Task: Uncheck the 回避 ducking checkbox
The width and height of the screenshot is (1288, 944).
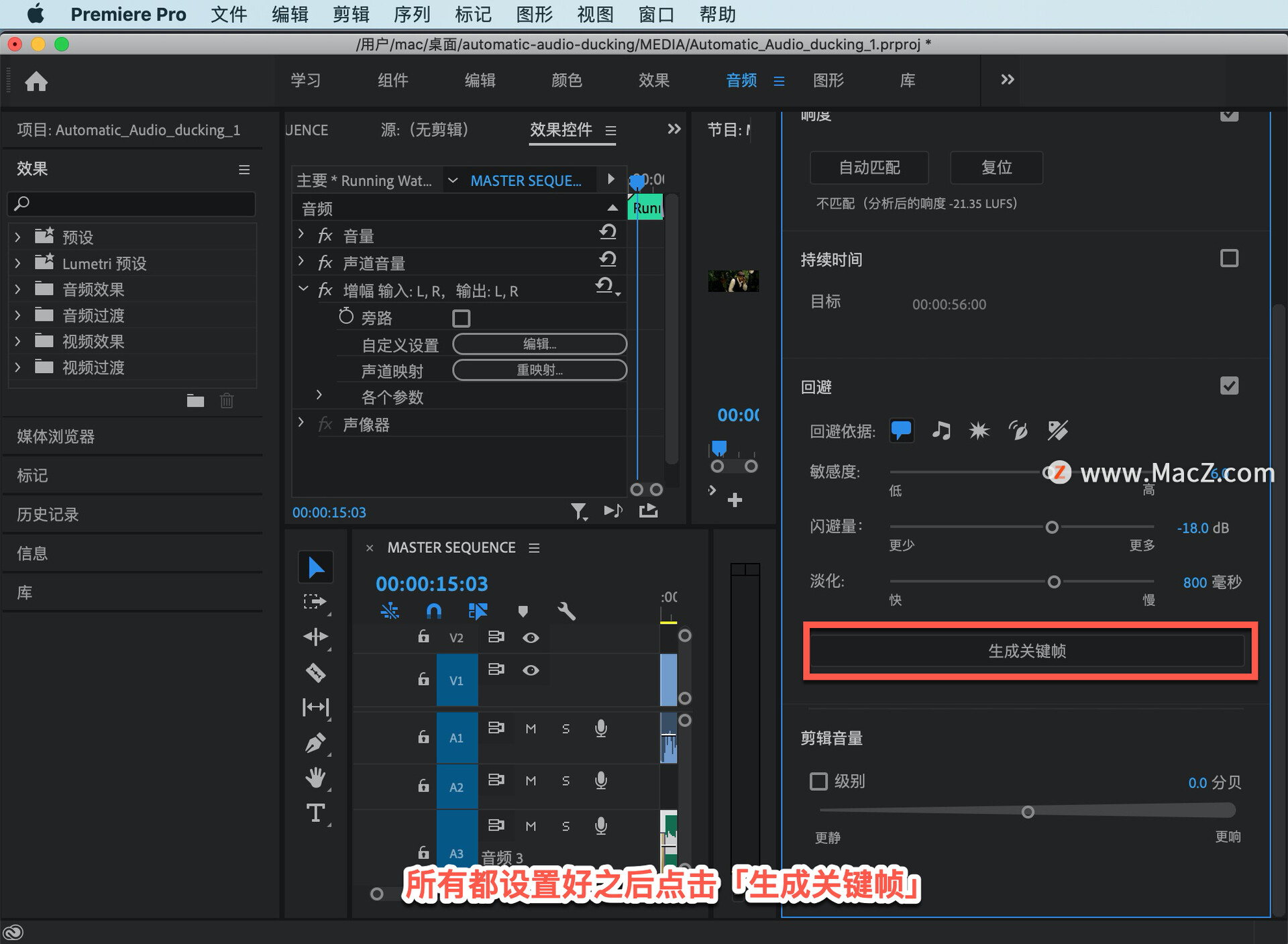Action: tap(1229, 386)
